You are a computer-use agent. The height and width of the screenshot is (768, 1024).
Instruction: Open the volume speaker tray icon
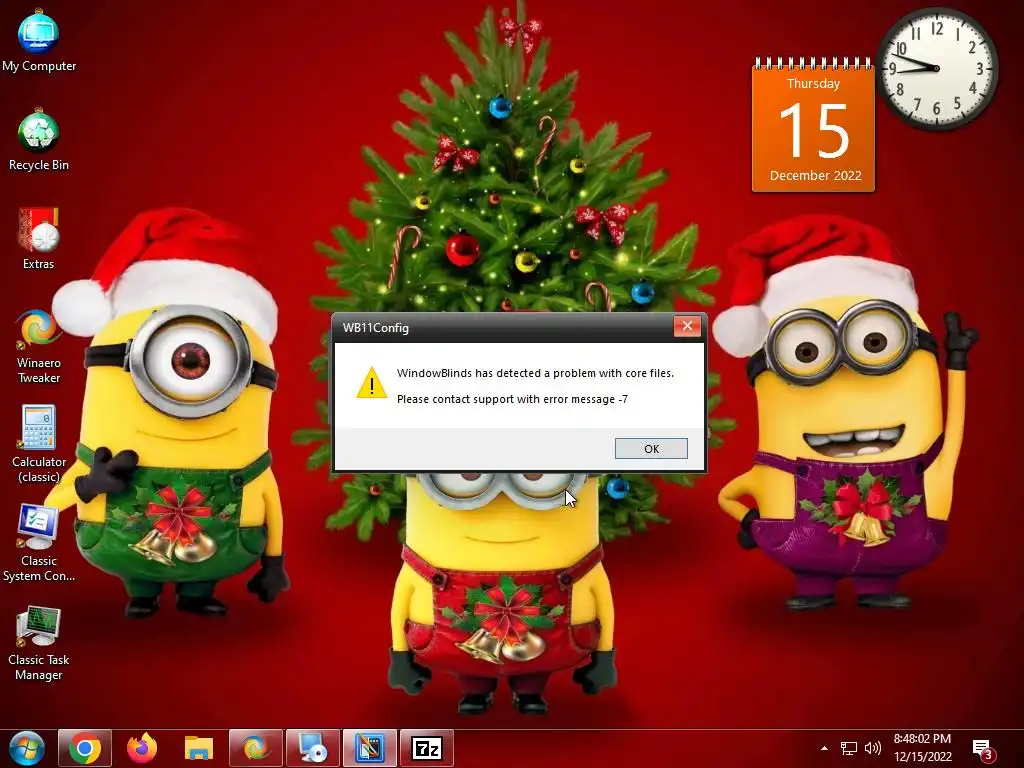pyautogui.click(x=872, y=748)
